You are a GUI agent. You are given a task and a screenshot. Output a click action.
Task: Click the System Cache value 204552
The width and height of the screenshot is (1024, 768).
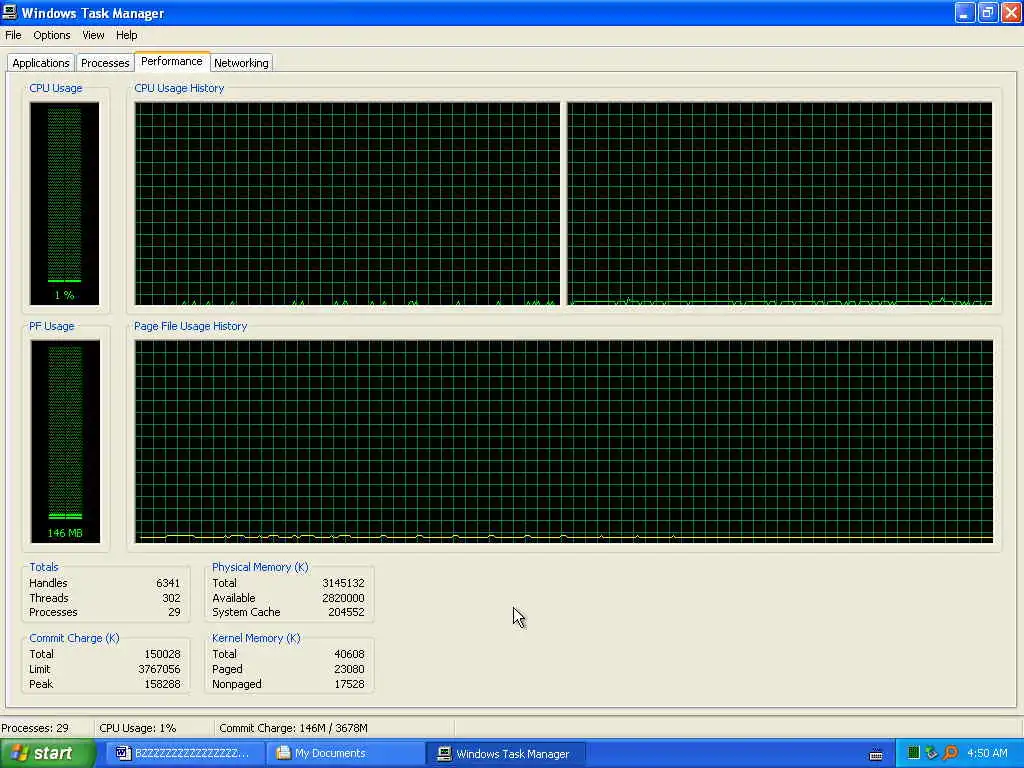(x=346, y=613)
